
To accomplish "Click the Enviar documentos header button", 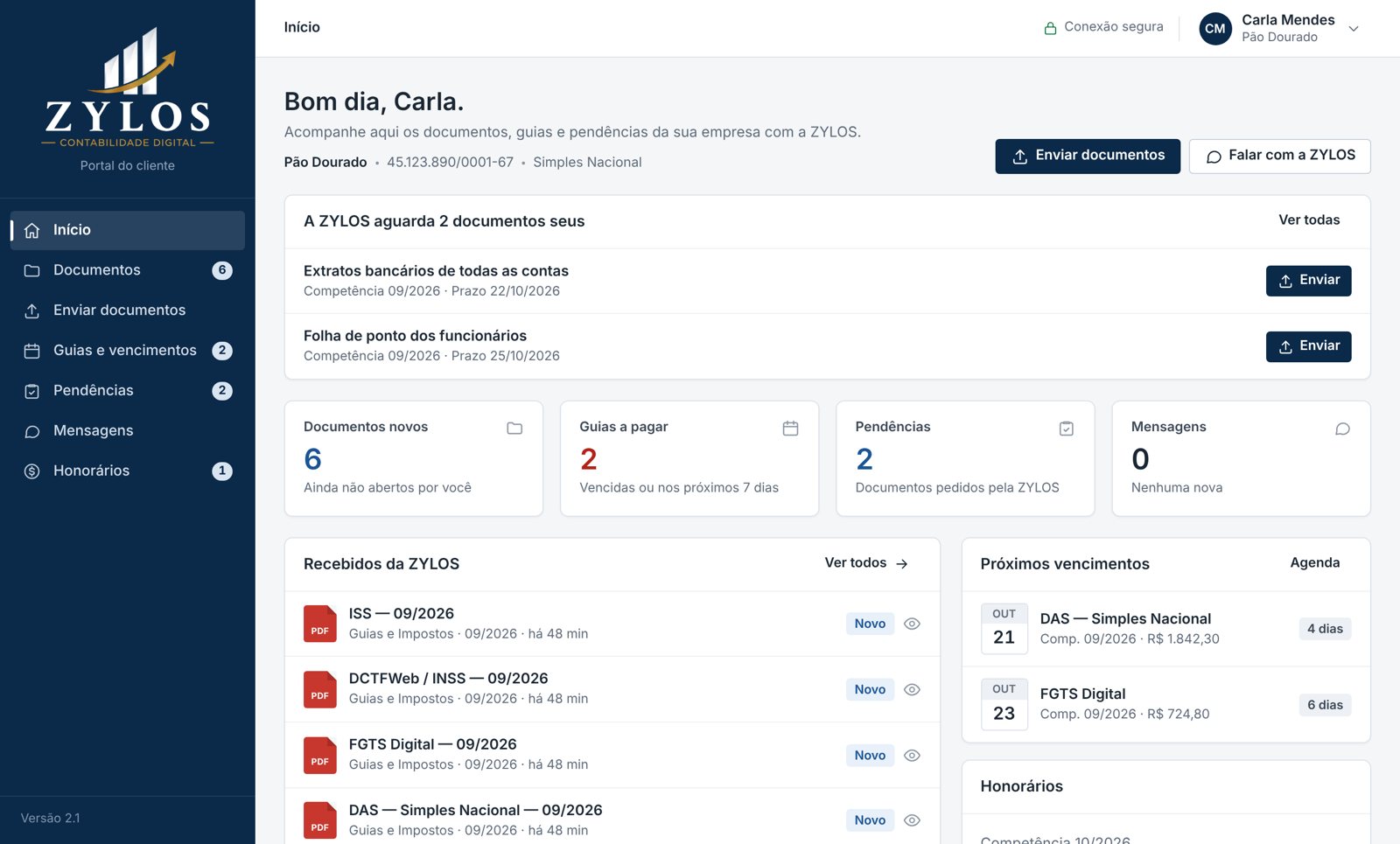I will 1088,157.
